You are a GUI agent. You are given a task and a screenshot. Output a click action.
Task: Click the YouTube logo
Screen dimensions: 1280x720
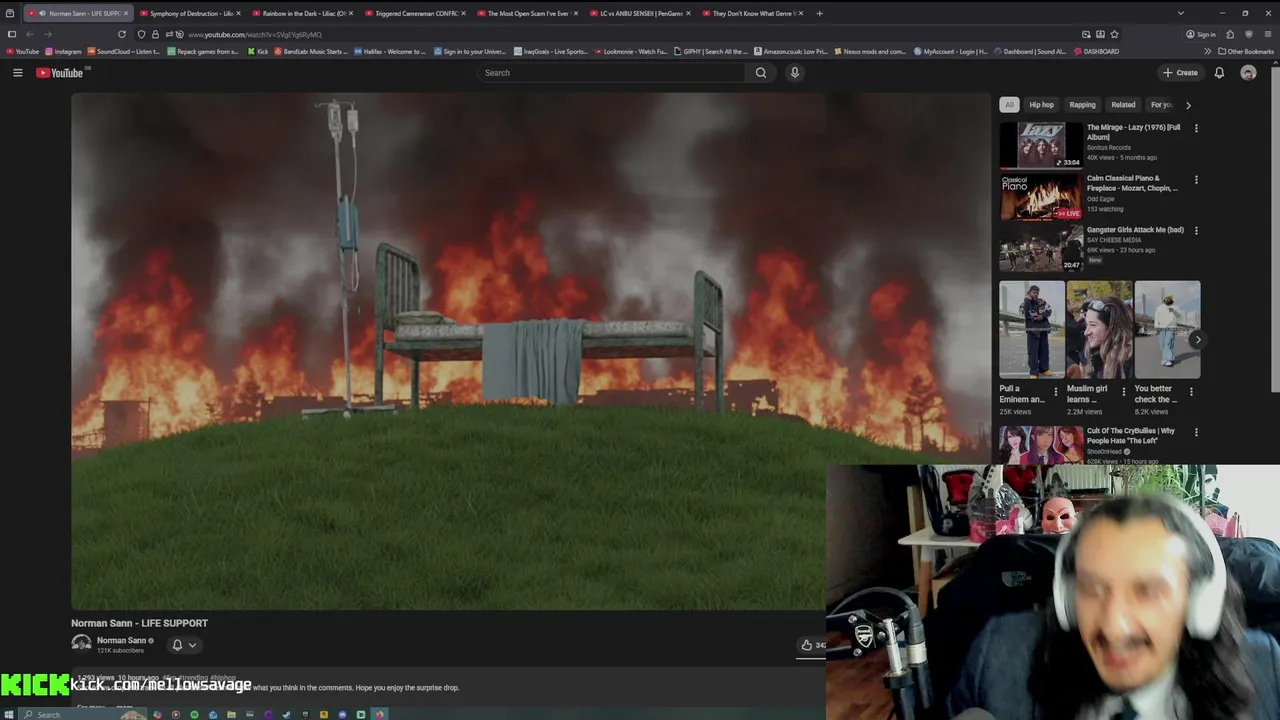(x=61, y=73)
